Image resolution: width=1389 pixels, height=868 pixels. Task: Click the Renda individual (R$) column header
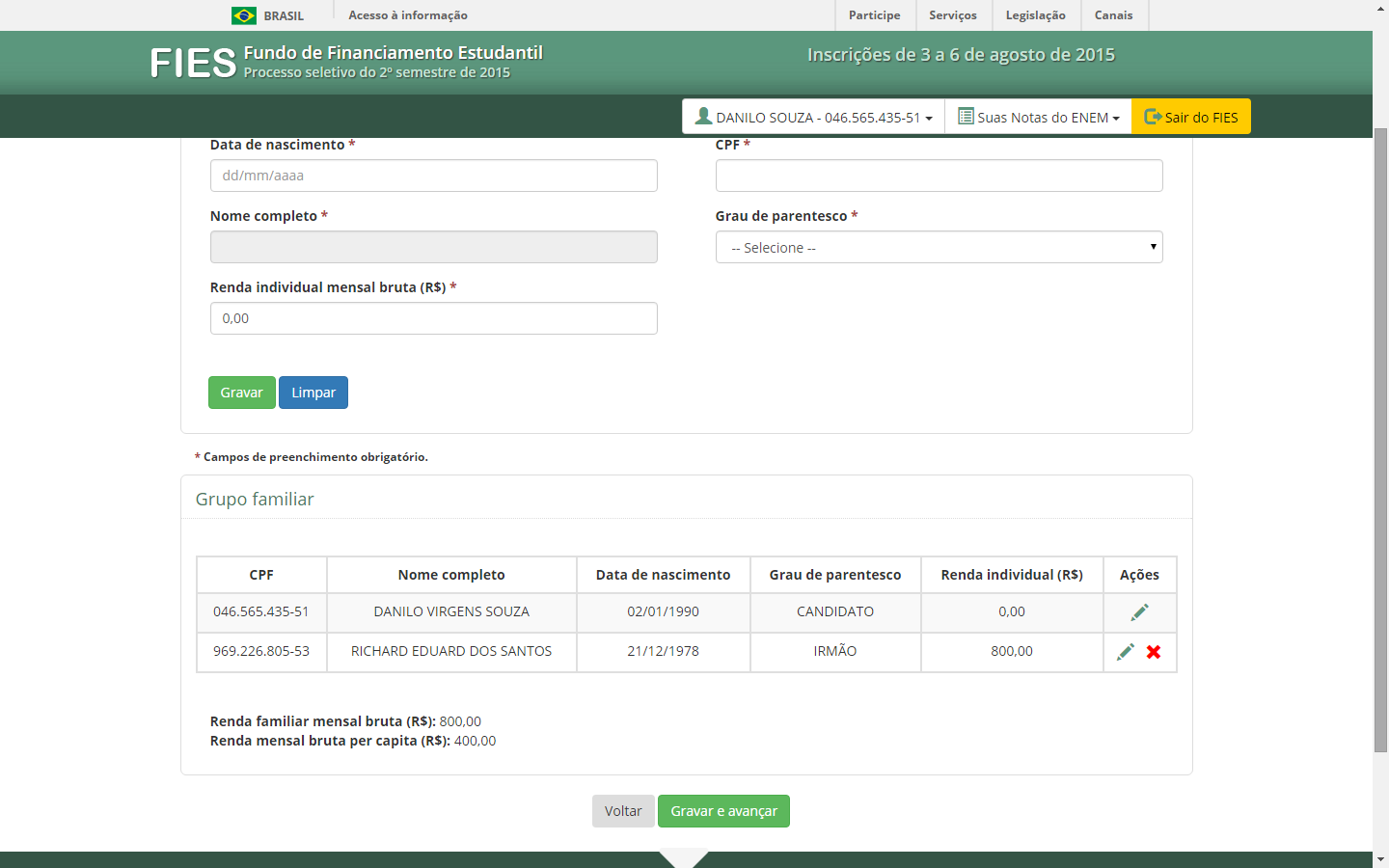(x=1012, y=575)
